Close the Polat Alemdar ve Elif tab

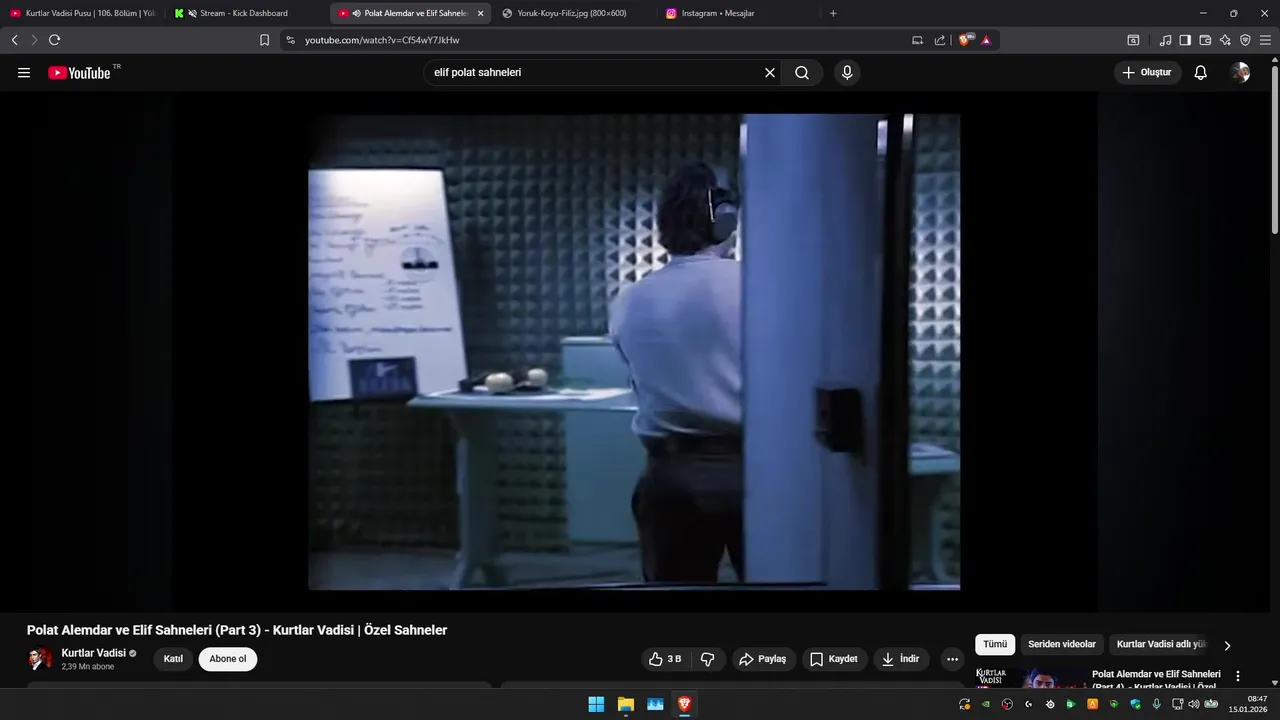point(480,13)
